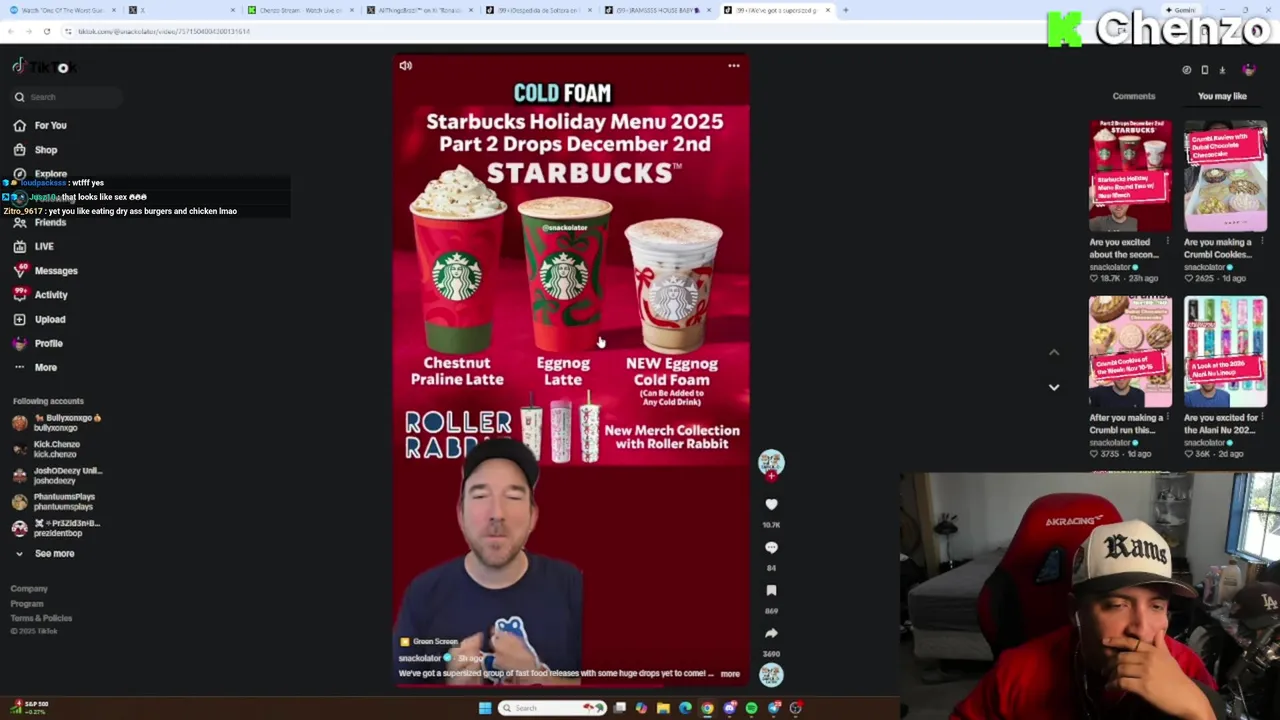
Task: Mute the video with speaker icon
Action: (405, 66)
